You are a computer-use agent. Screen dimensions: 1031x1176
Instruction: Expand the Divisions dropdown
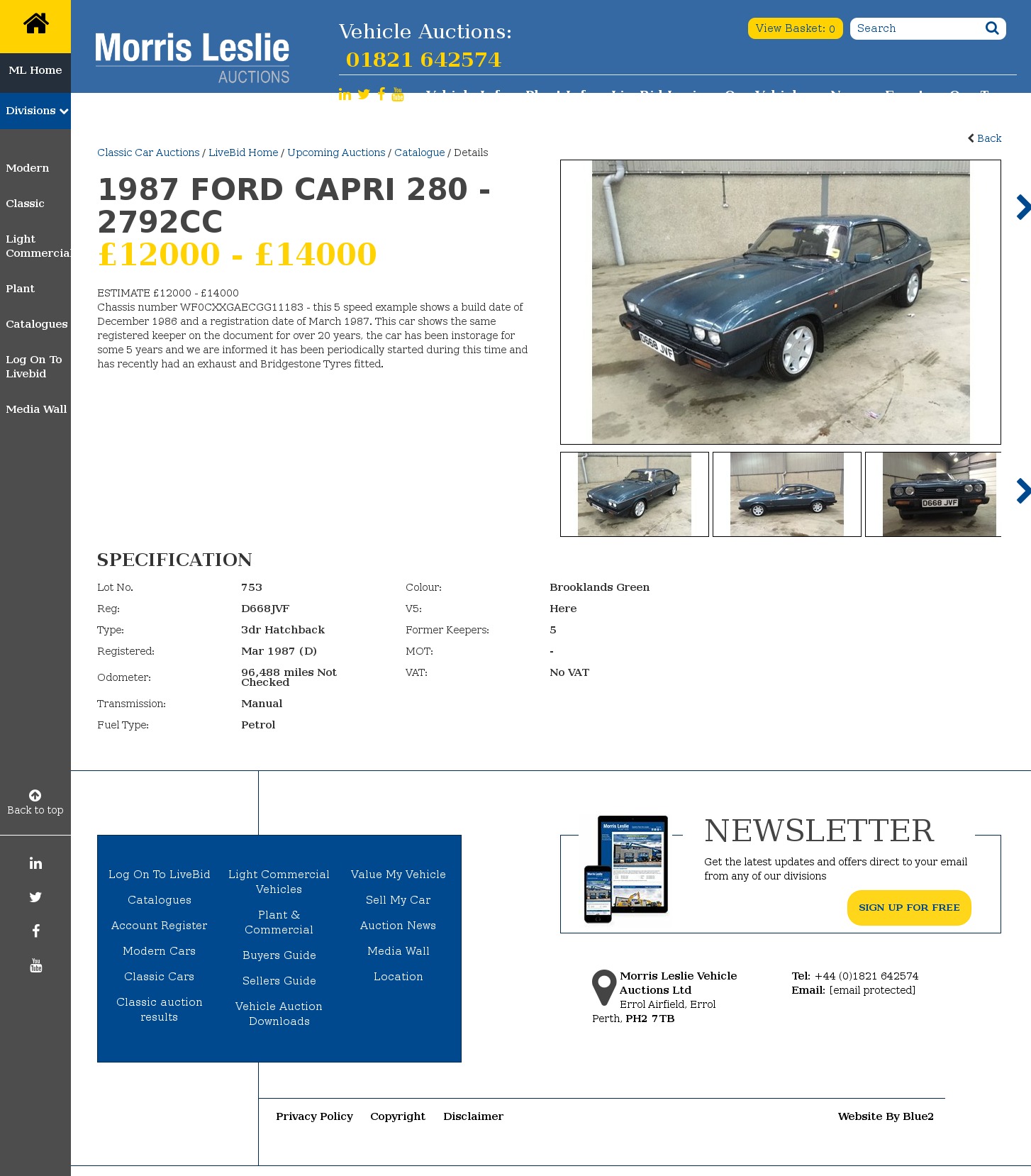coord(35,111)
